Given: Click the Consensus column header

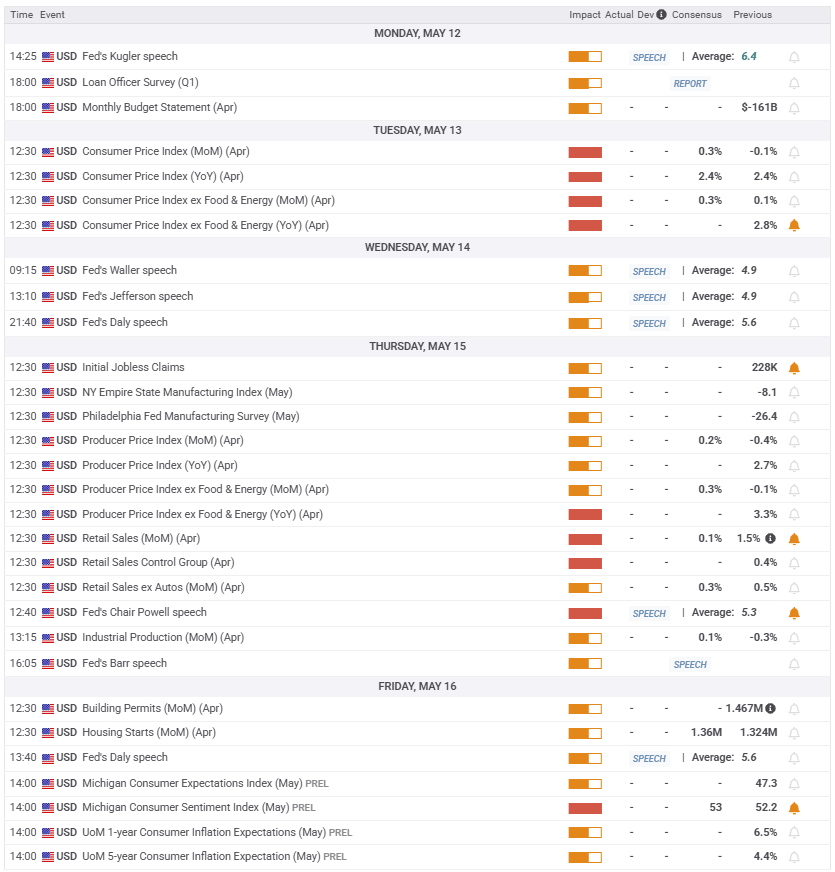Looking at the screenshot, I should (x=696, y=14).
